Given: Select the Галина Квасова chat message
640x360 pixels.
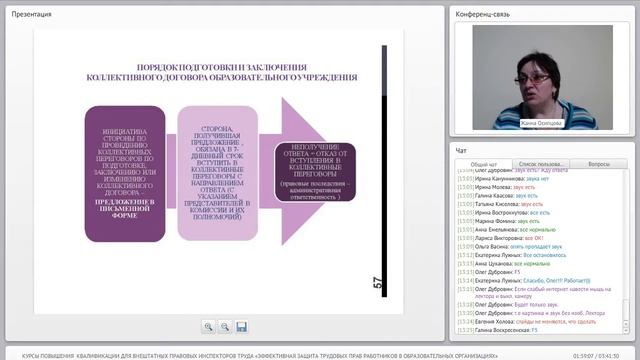Looking at the screenshot, I should point(498,196).
